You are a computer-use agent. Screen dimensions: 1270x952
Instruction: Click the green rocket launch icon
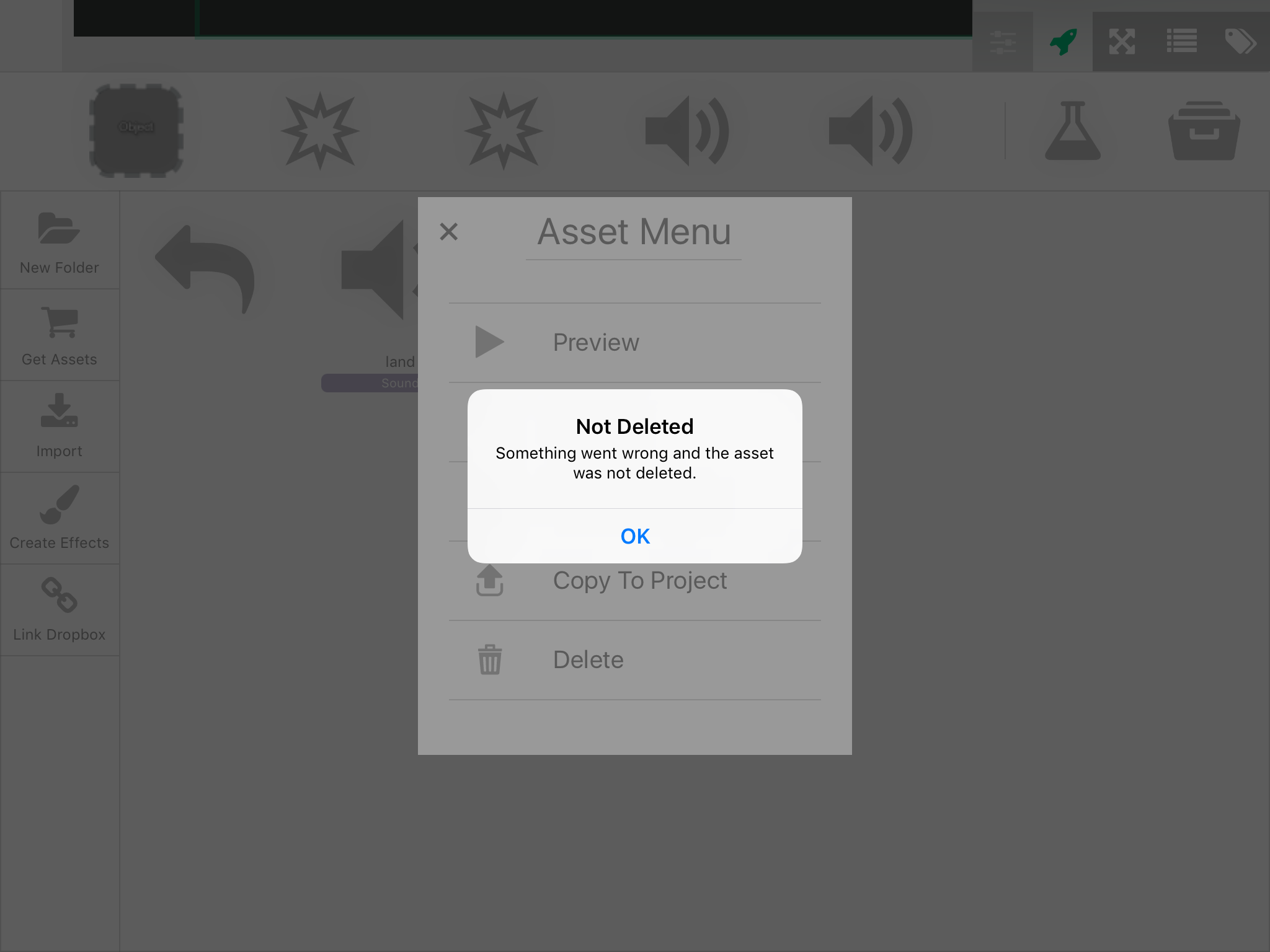1063,42
